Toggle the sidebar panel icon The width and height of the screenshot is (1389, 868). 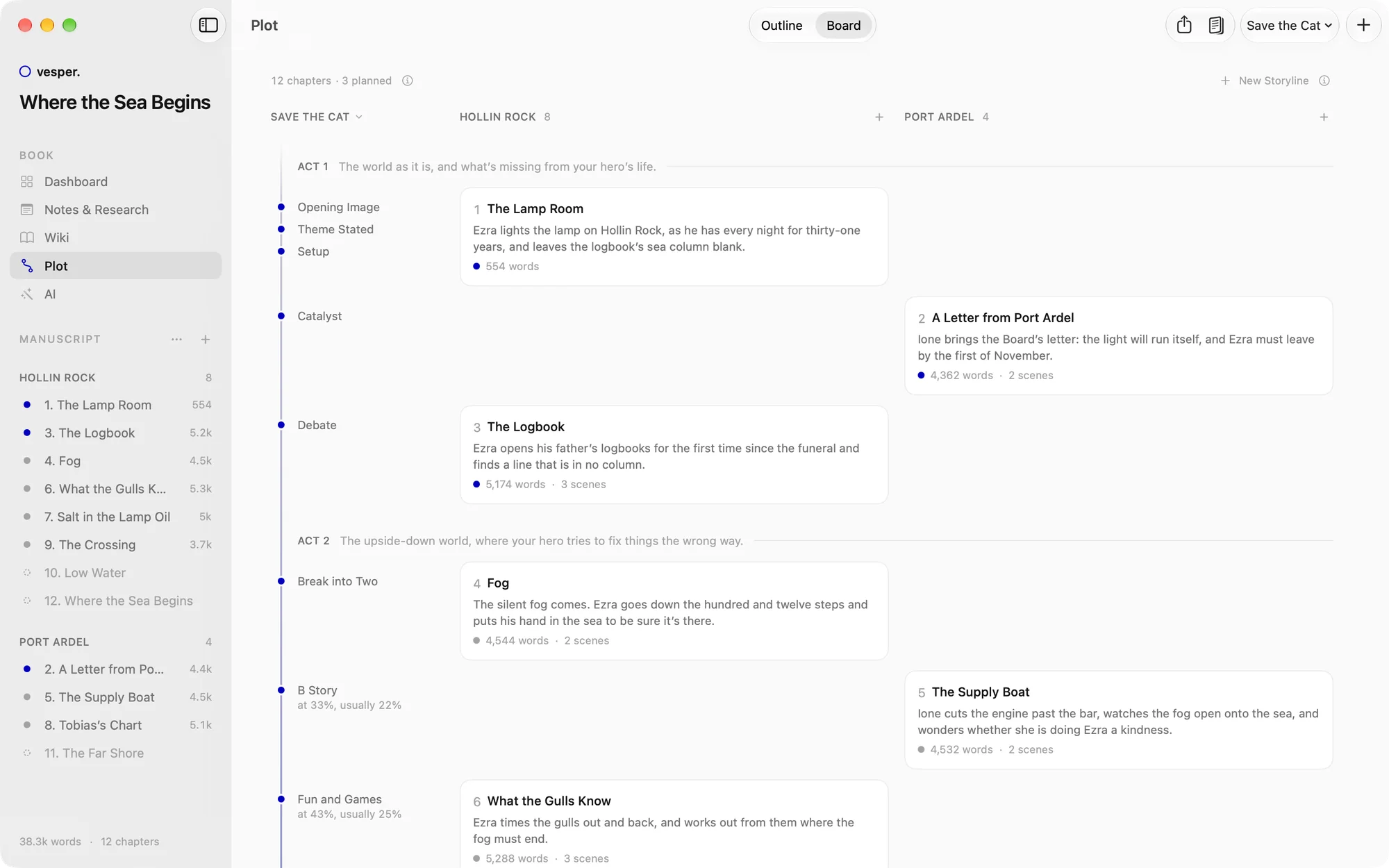(x=208, y=25)
